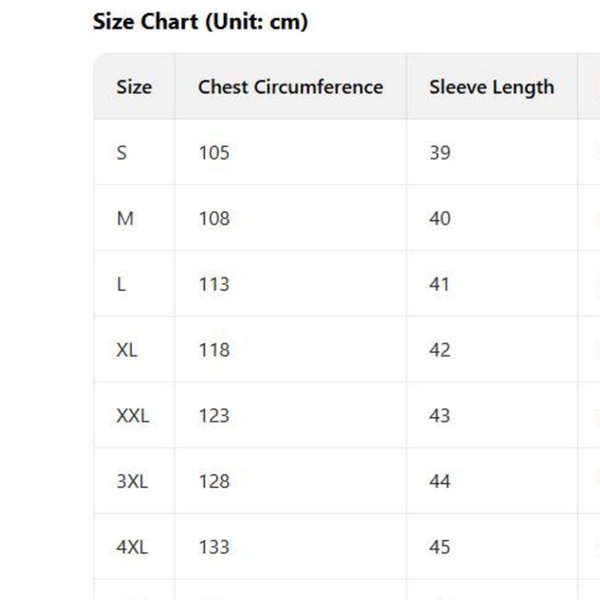The width and height of the screenshot is (600, 600).
Task: Click sleeve length value 44
Action: coord(440,481)
